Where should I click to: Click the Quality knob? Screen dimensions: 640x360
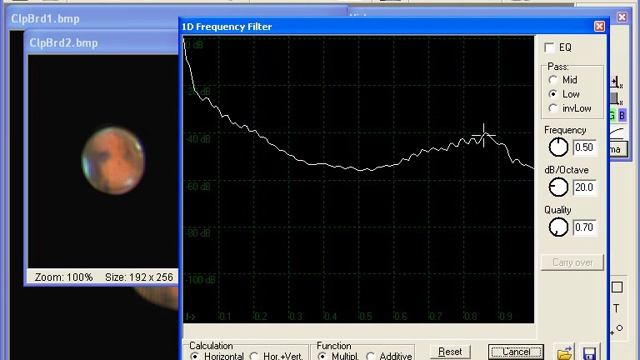coord(558,227)
